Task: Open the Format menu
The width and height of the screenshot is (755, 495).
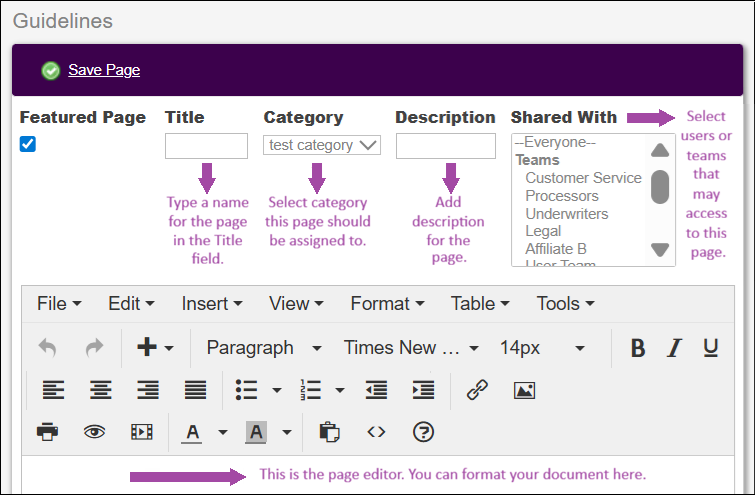Action: [388, 304]
